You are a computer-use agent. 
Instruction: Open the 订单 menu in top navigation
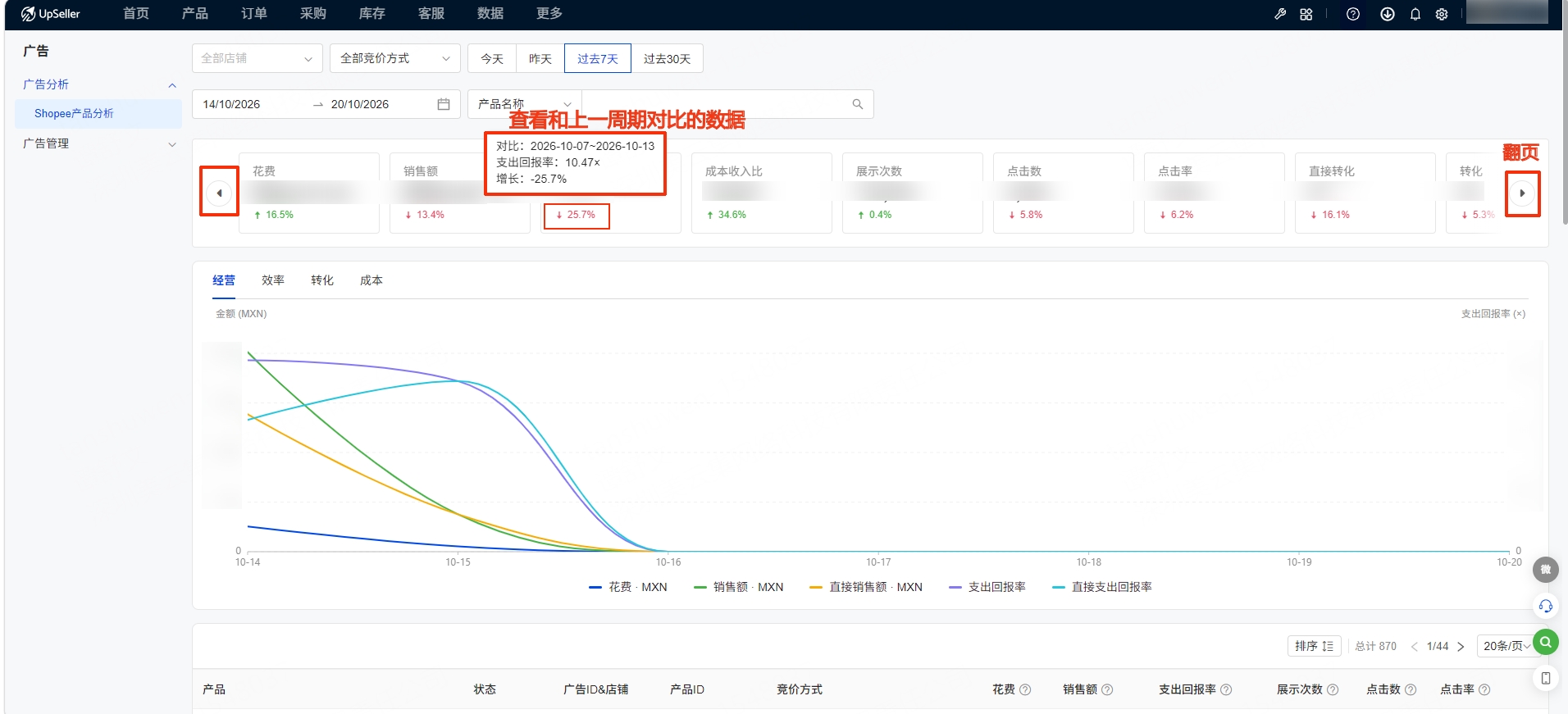pyautogui.click(x=254, y=14)
